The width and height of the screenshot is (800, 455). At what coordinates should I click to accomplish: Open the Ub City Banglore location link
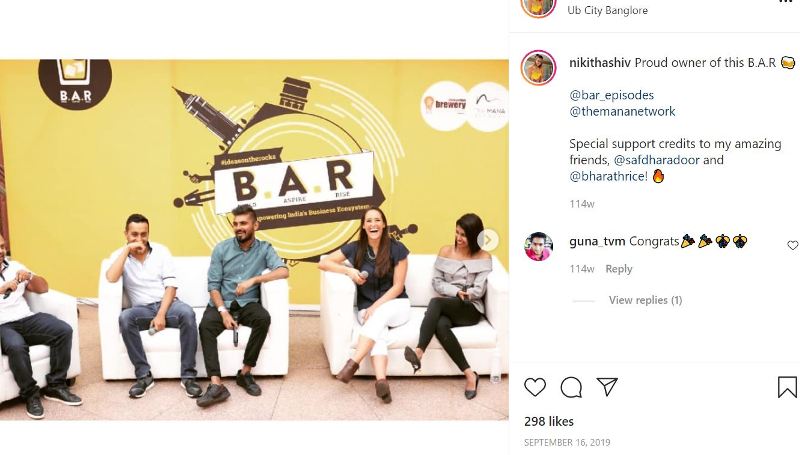(608, 10)
